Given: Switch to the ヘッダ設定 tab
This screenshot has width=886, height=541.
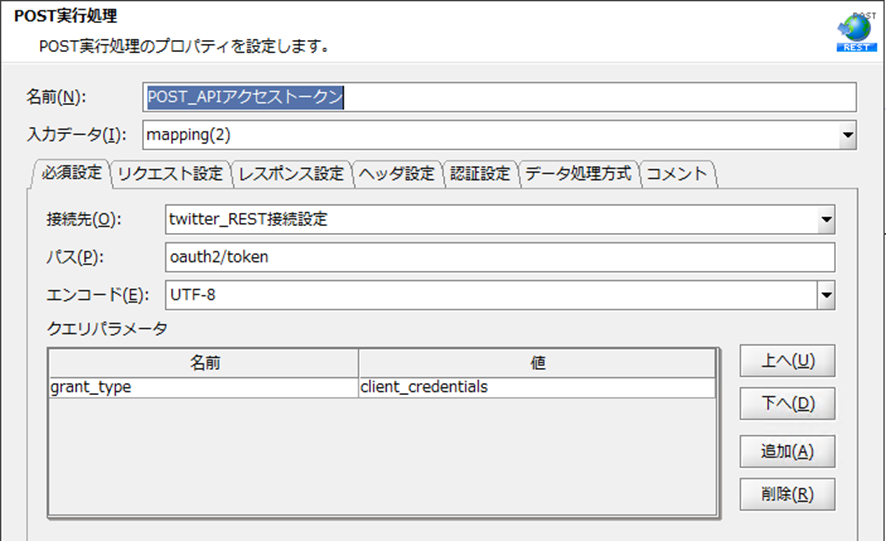Looking at the screenshot, I should [x=397, y=174].
